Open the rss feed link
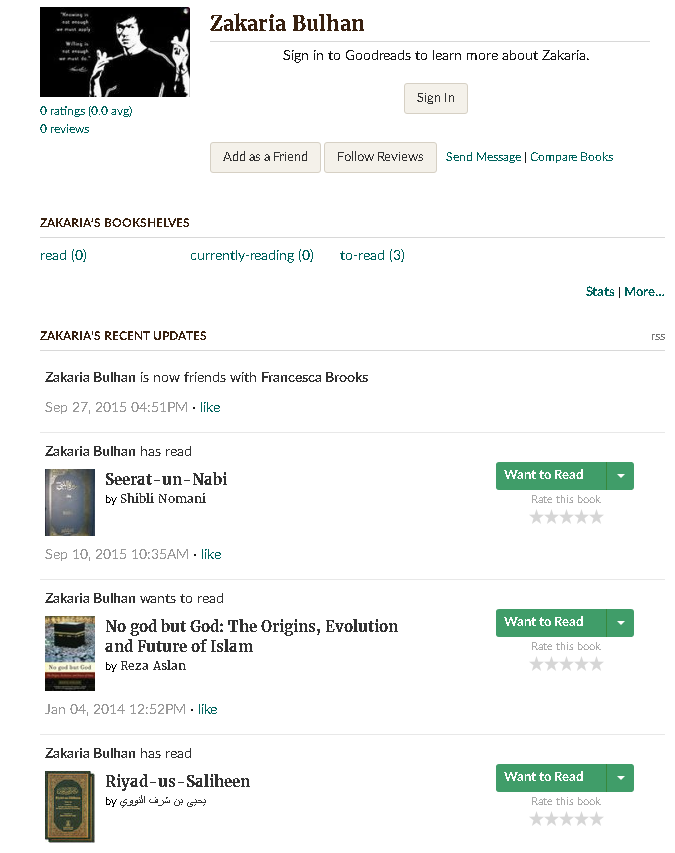Viewport: 675px width, 853px height. point(657,336)
